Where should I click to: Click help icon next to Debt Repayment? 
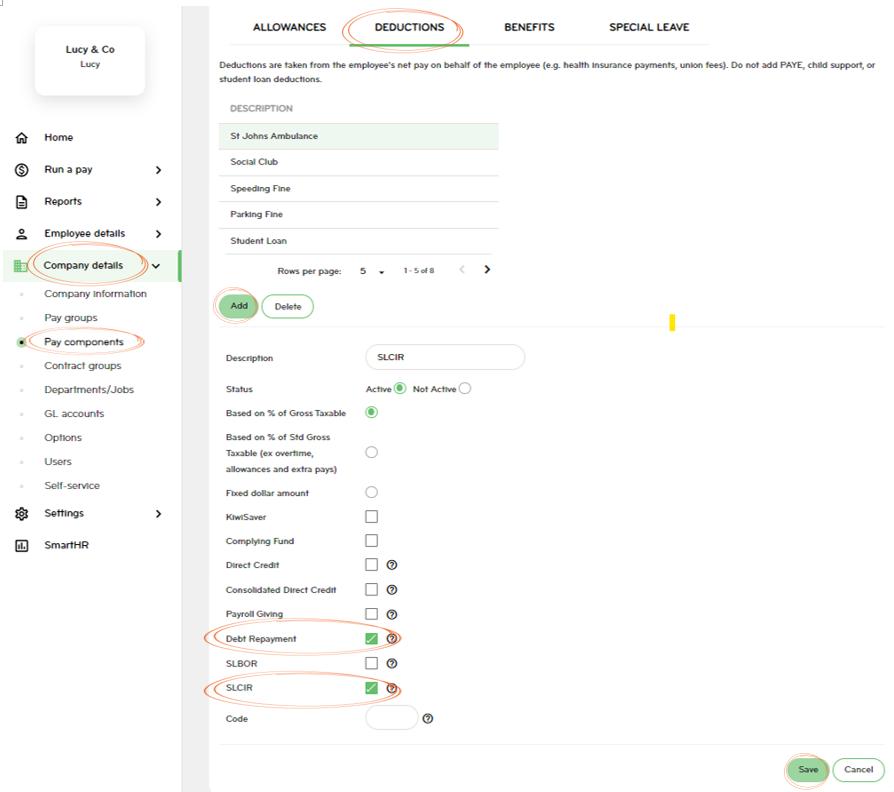point(392,638)
